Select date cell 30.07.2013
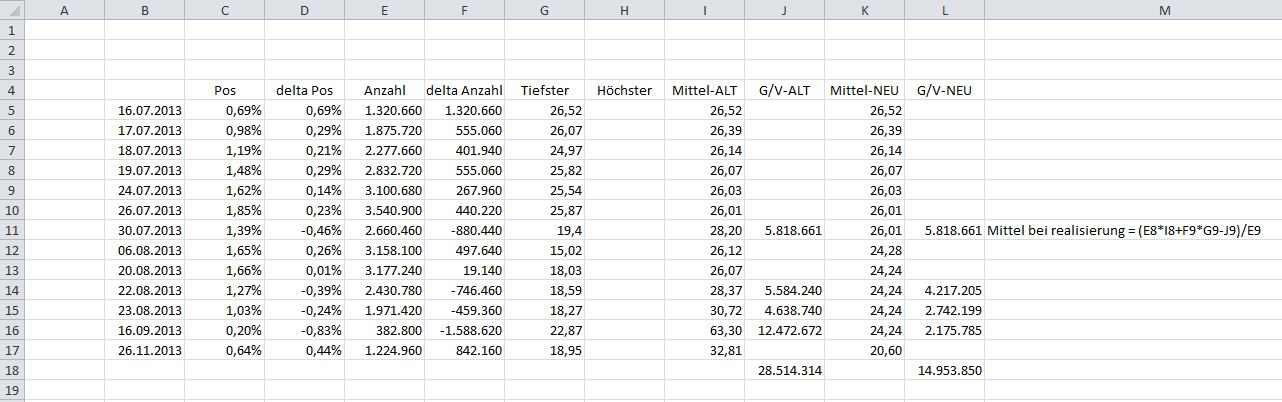 click(x=144, y=230)
